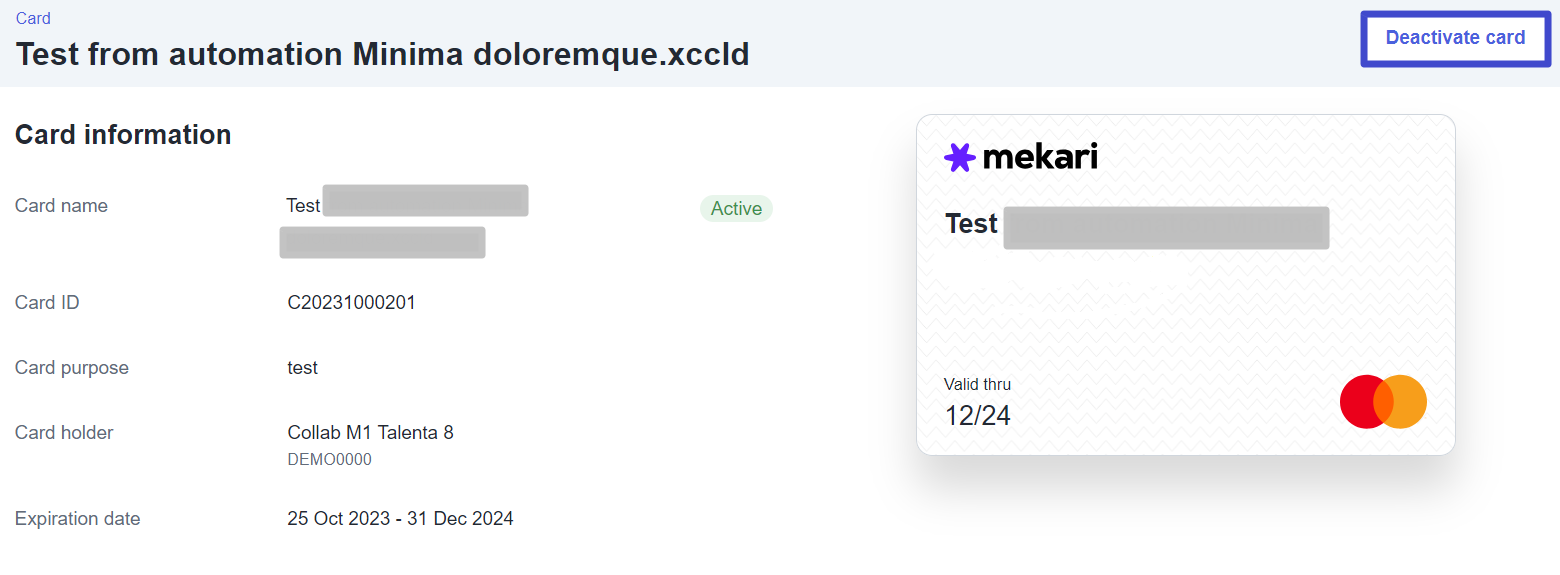Click the mekari wordmark on the card
Screen dimensions: 1560x575
1040,157
